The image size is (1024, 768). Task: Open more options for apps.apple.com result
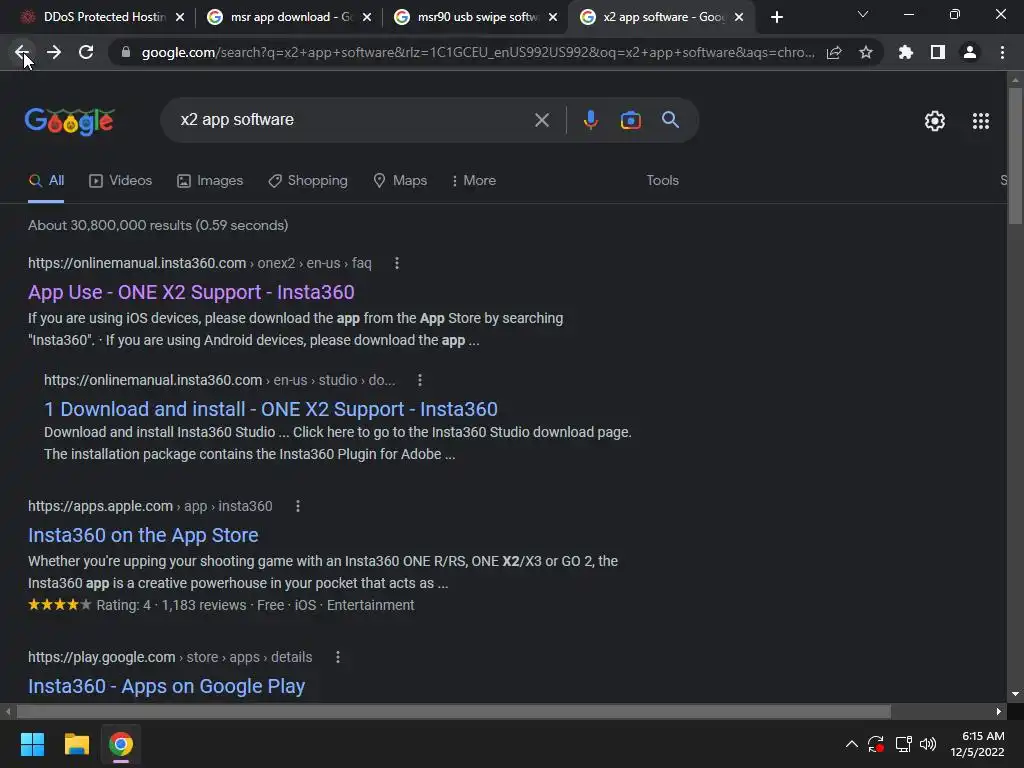pyautogui.click(x=298, y=506)
